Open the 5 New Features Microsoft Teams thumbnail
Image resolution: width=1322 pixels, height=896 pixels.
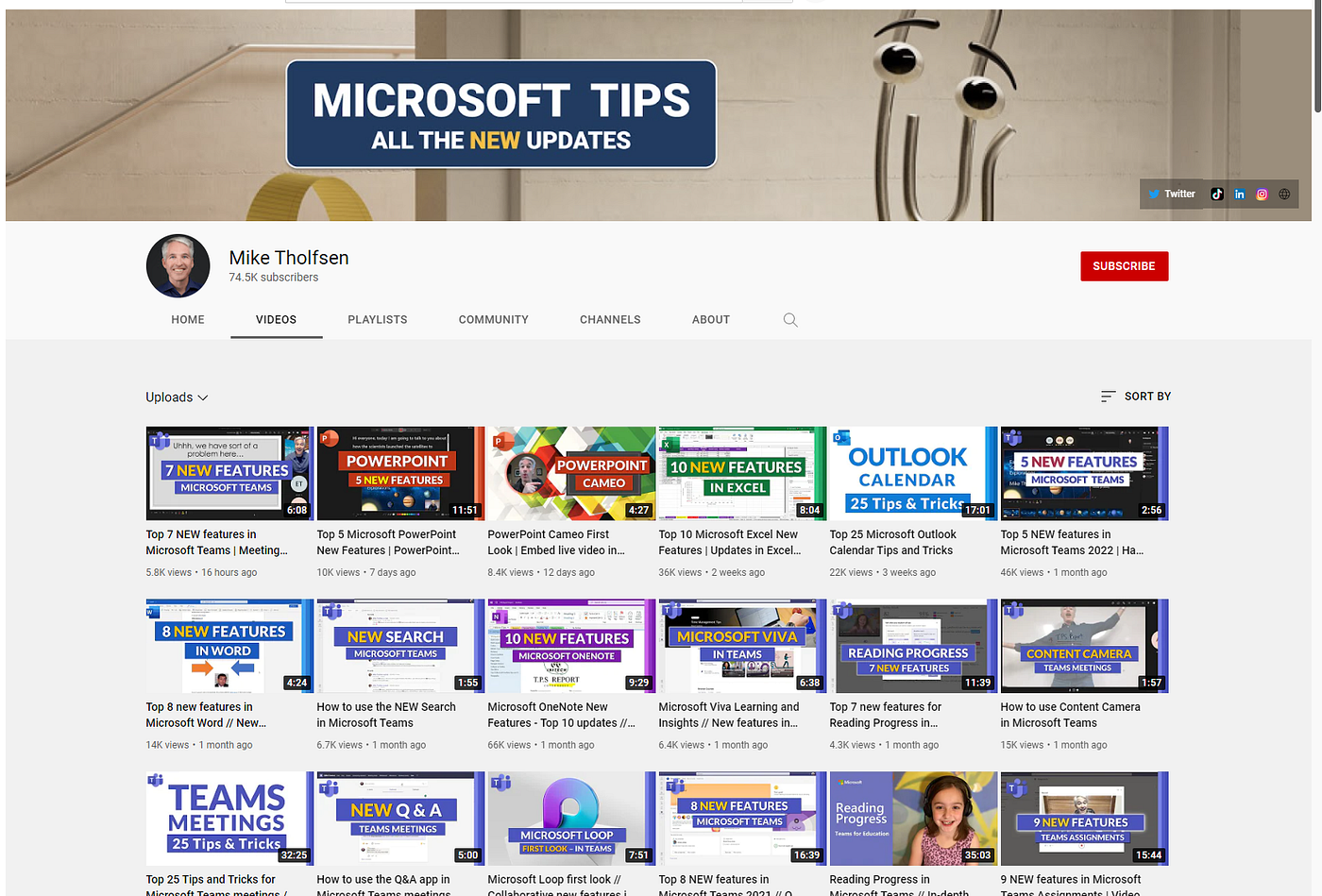click(1084, 473)
